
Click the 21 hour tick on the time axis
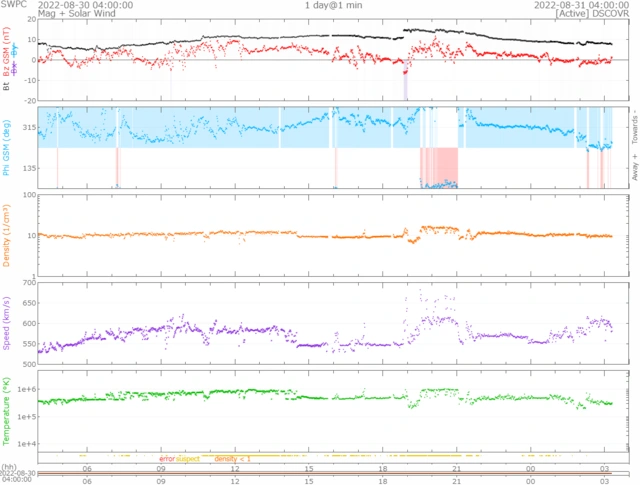coord(456,467)
